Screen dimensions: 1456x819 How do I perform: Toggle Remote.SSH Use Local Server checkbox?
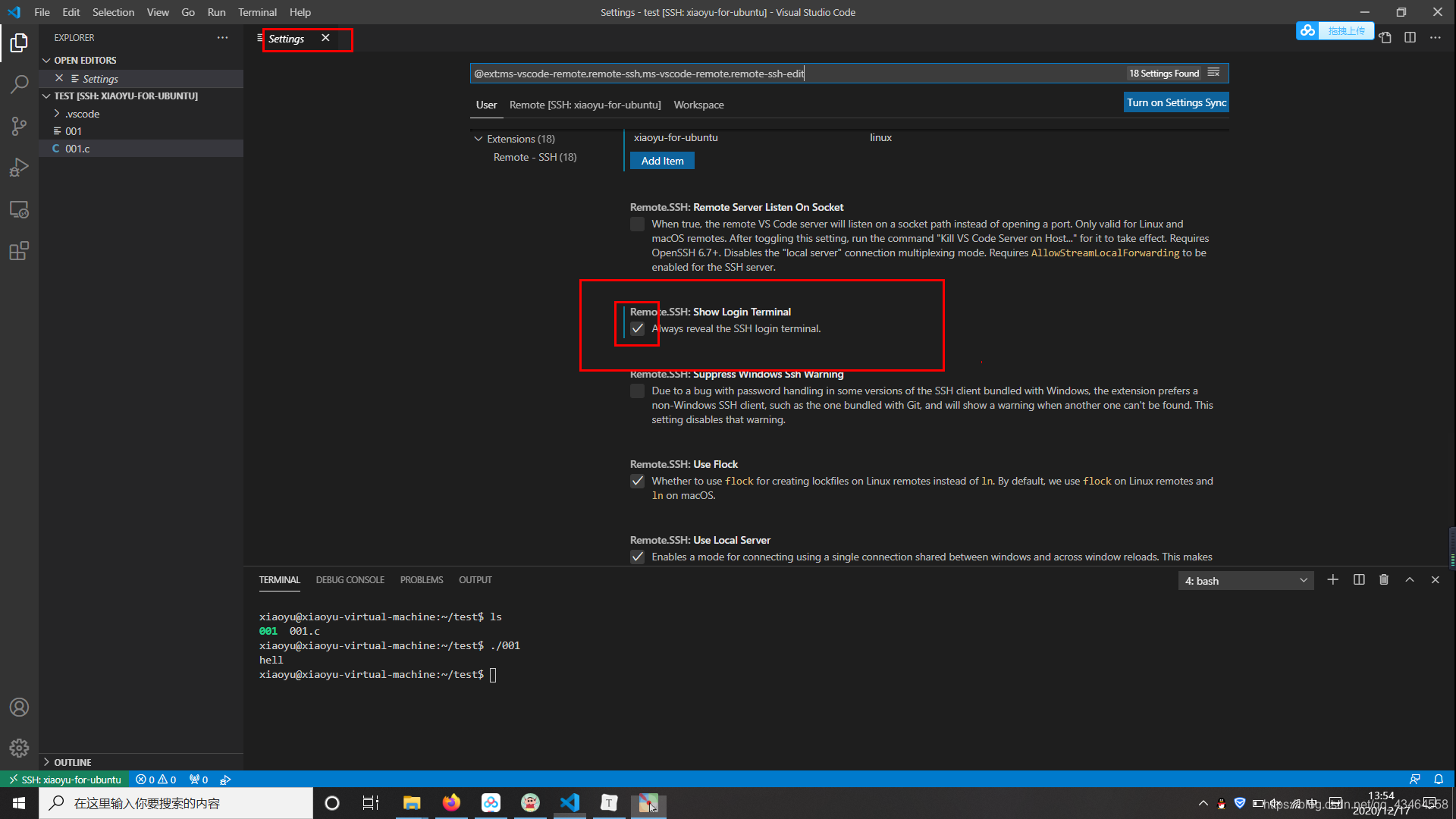coord(637,556)
